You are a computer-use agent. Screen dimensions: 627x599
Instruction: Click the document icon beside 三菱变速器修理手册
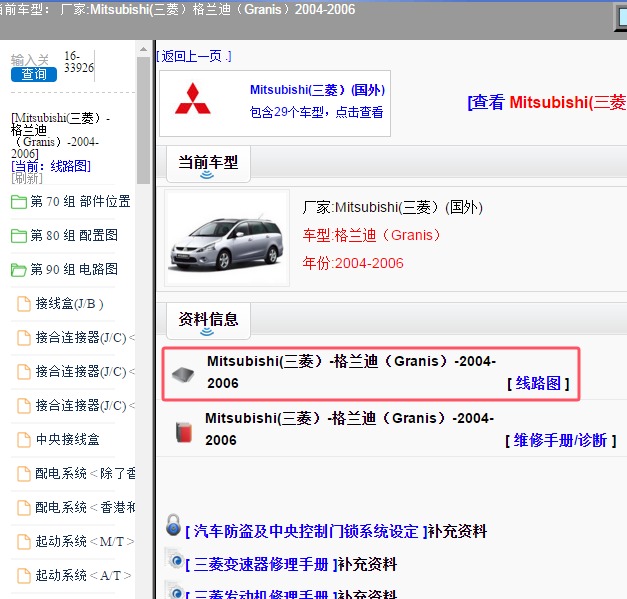[174, 558]
